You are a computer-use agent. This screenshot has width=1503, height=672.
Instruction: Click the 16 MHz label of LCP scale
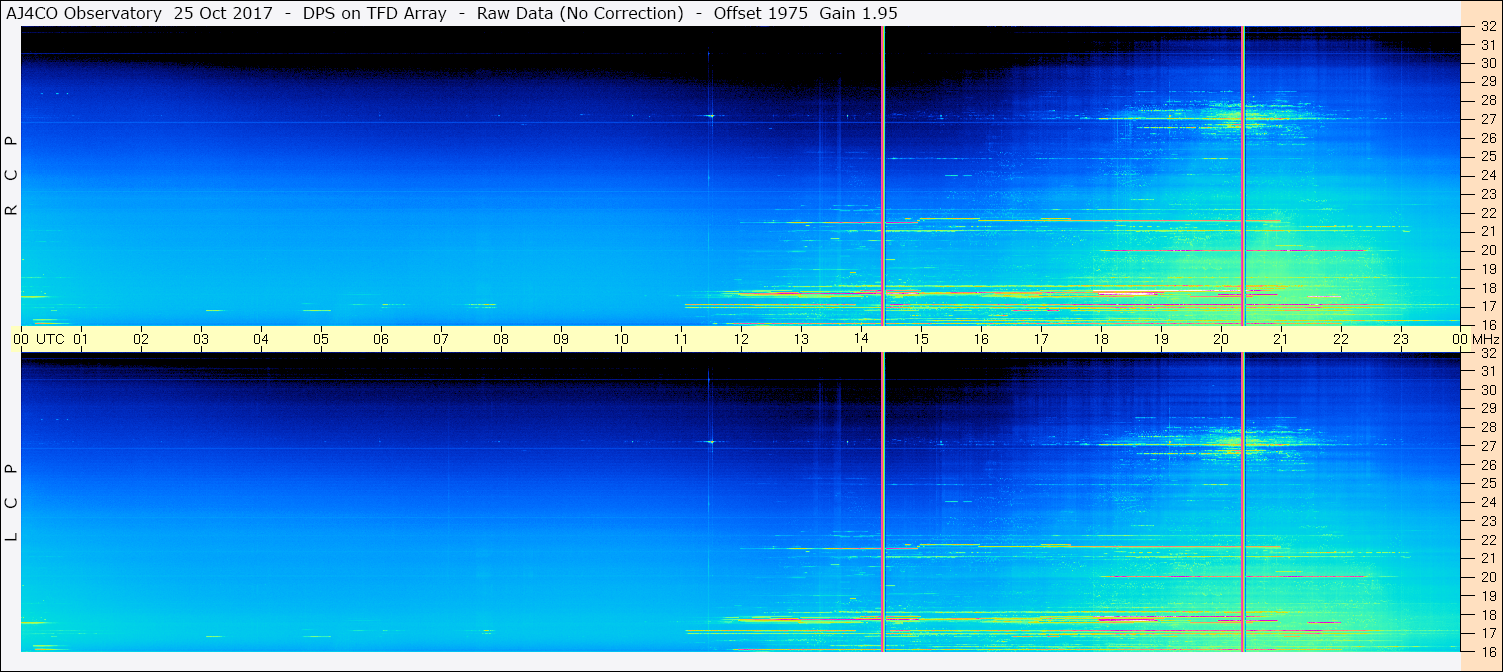(x=1488, y=650)
